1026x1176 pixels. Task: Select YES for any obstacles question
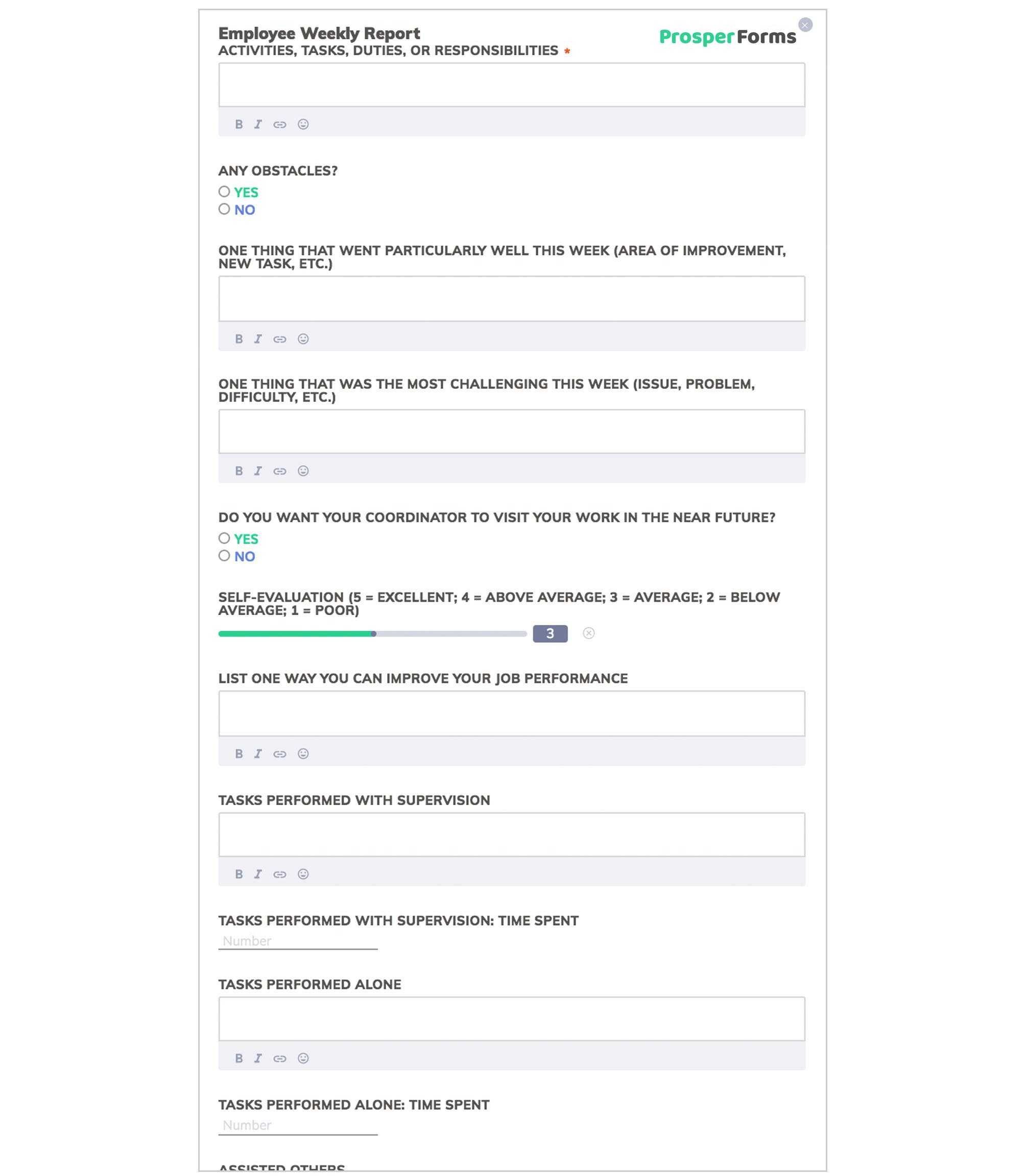click(224, 193)
